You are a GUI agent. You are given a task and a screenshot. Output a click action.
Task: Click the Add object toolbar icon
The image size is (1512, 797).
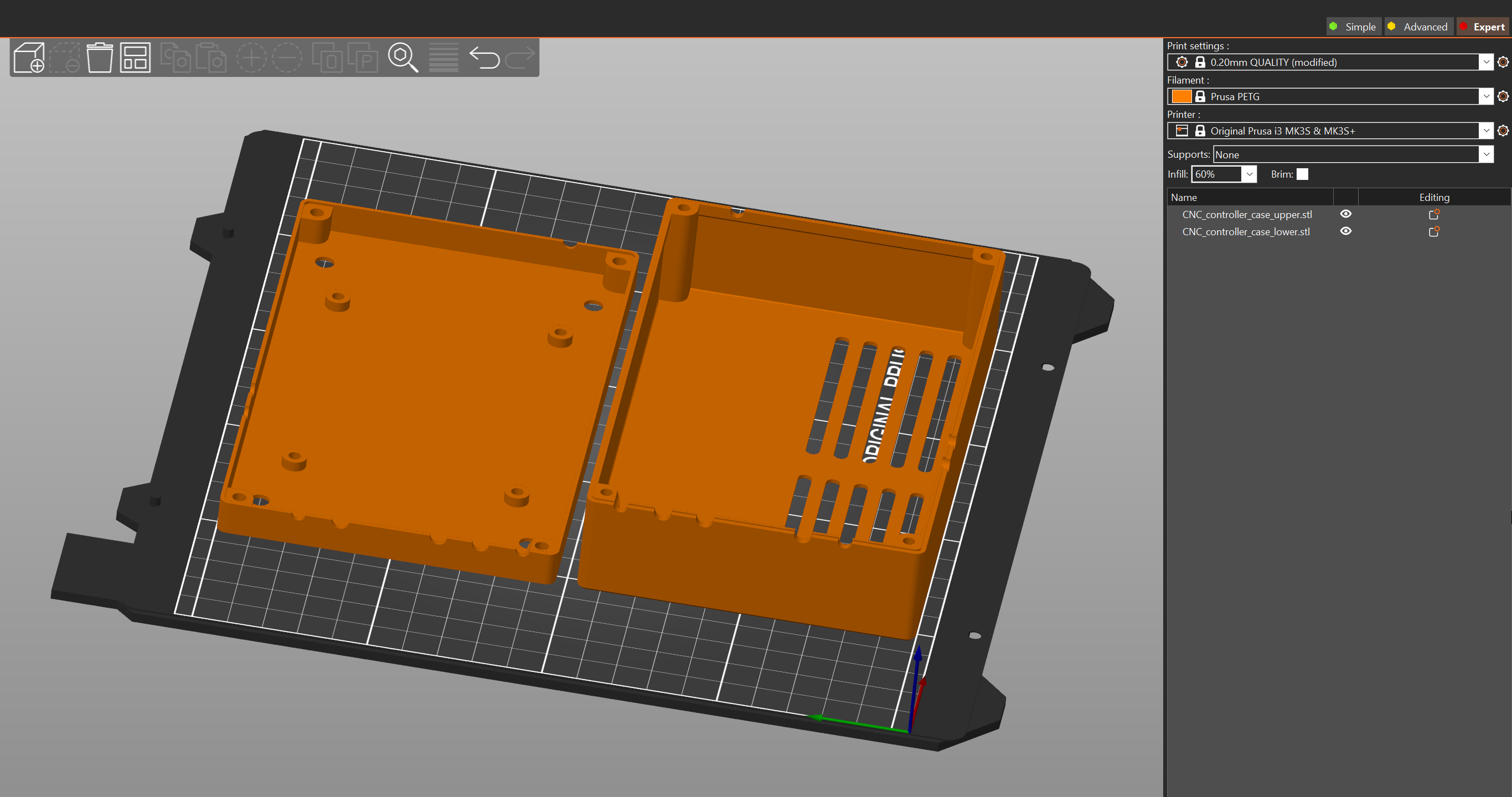tap(28, 57)
